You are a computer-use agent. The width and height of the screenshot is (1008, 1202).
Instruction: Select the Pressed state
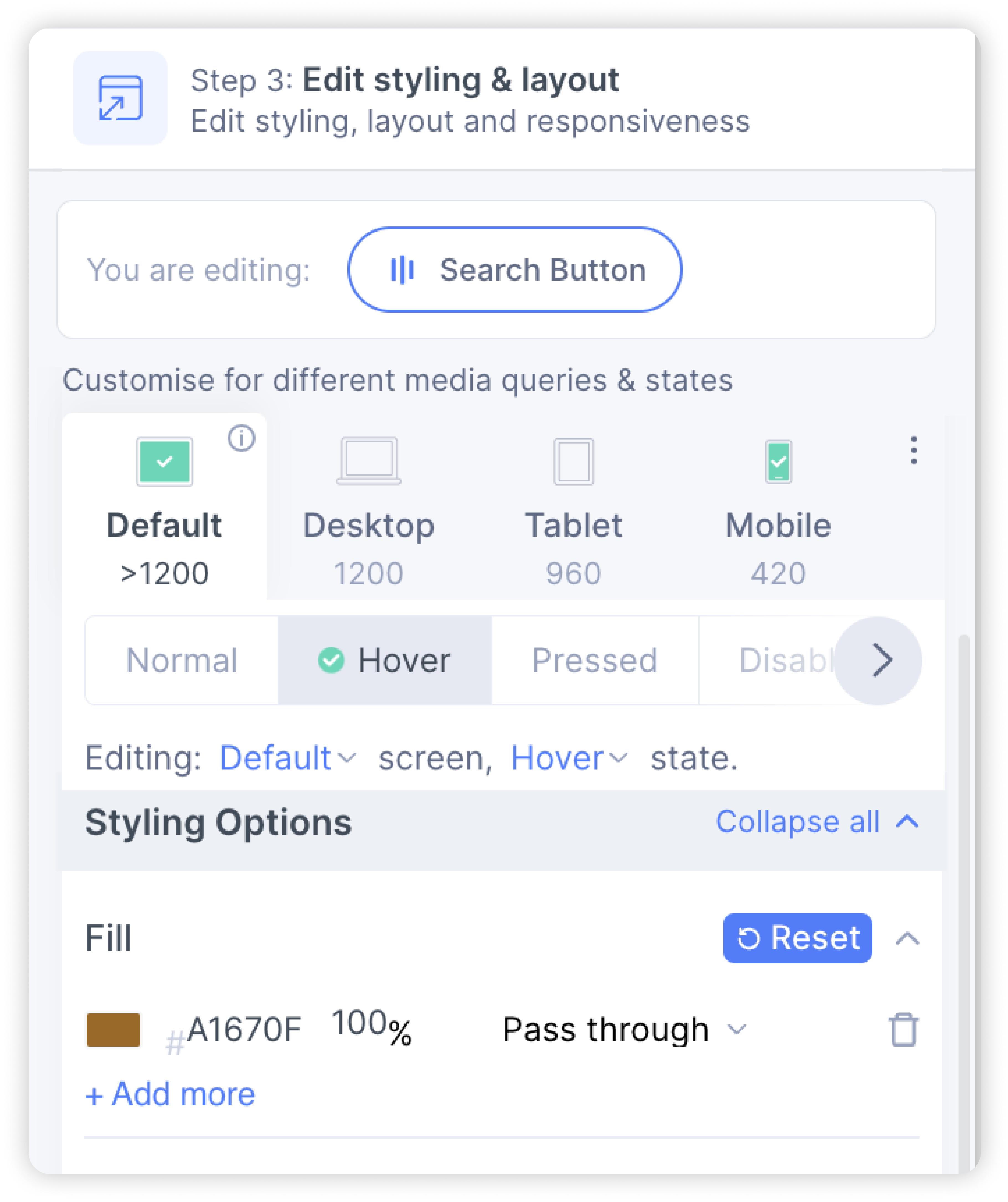click(x=595, y=660)
